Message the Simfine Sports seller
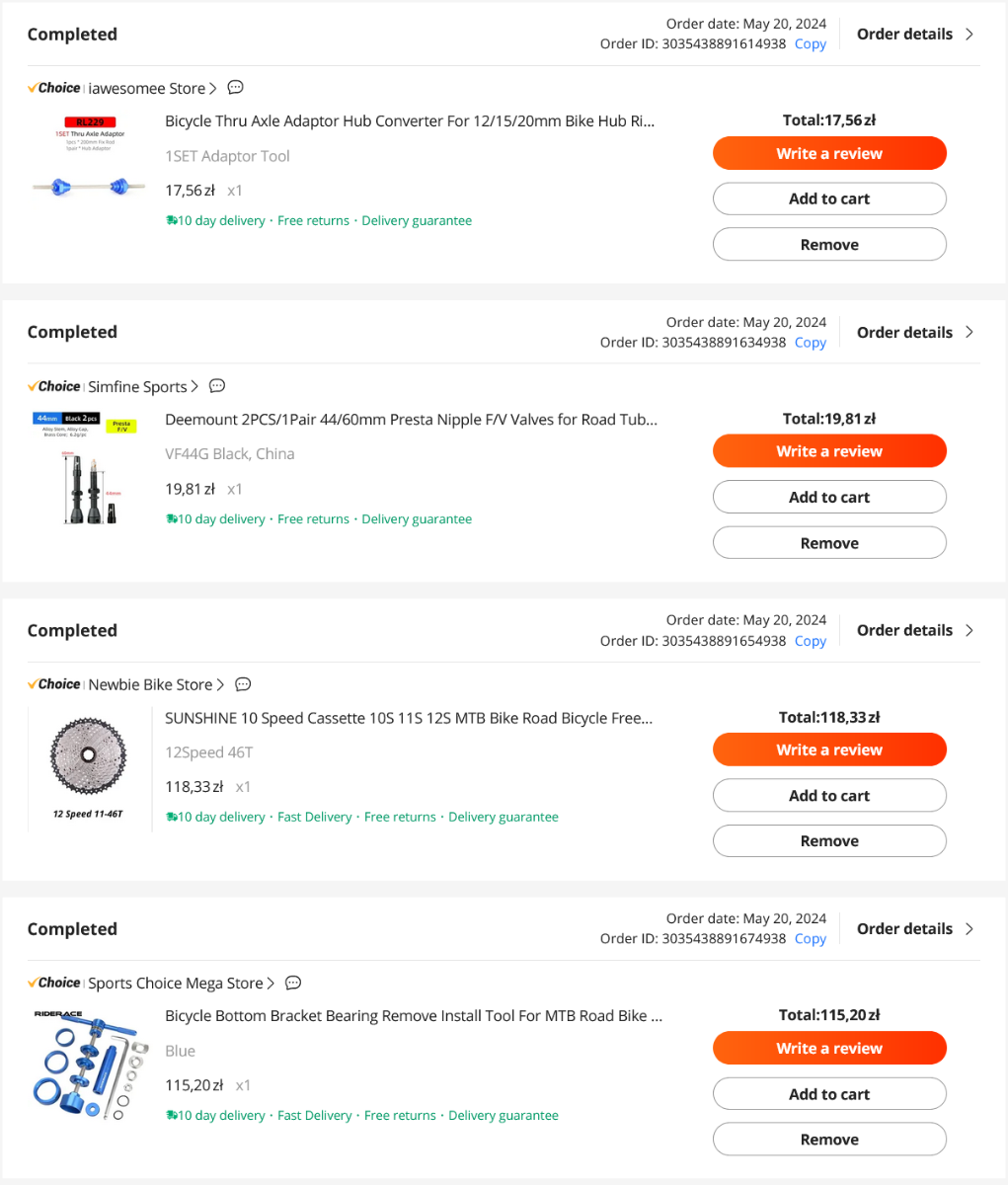 point(218,386)
